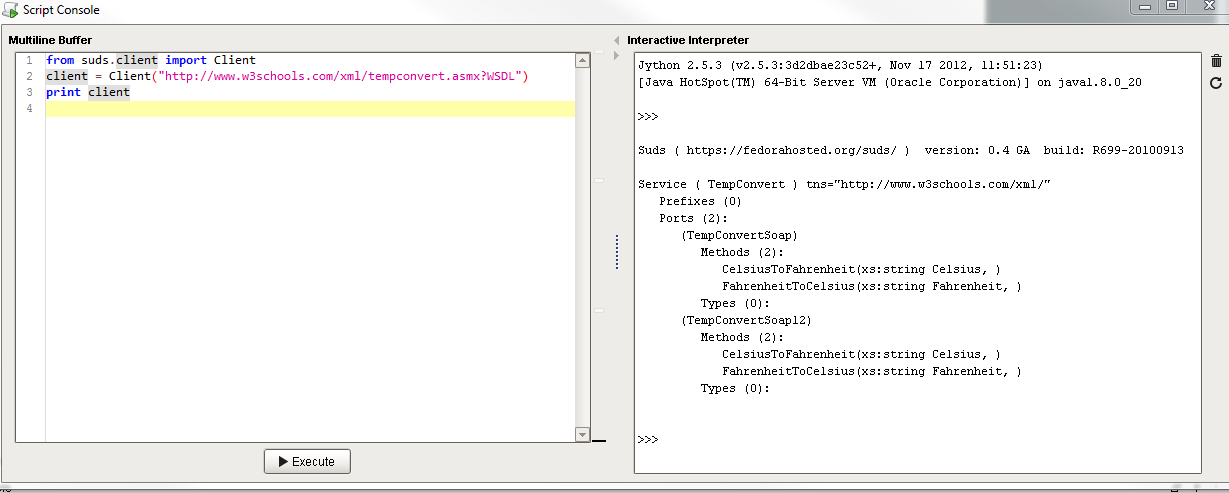Expand the split pane using the right arrow
The image size is (1229, 493).
point(616,55)
